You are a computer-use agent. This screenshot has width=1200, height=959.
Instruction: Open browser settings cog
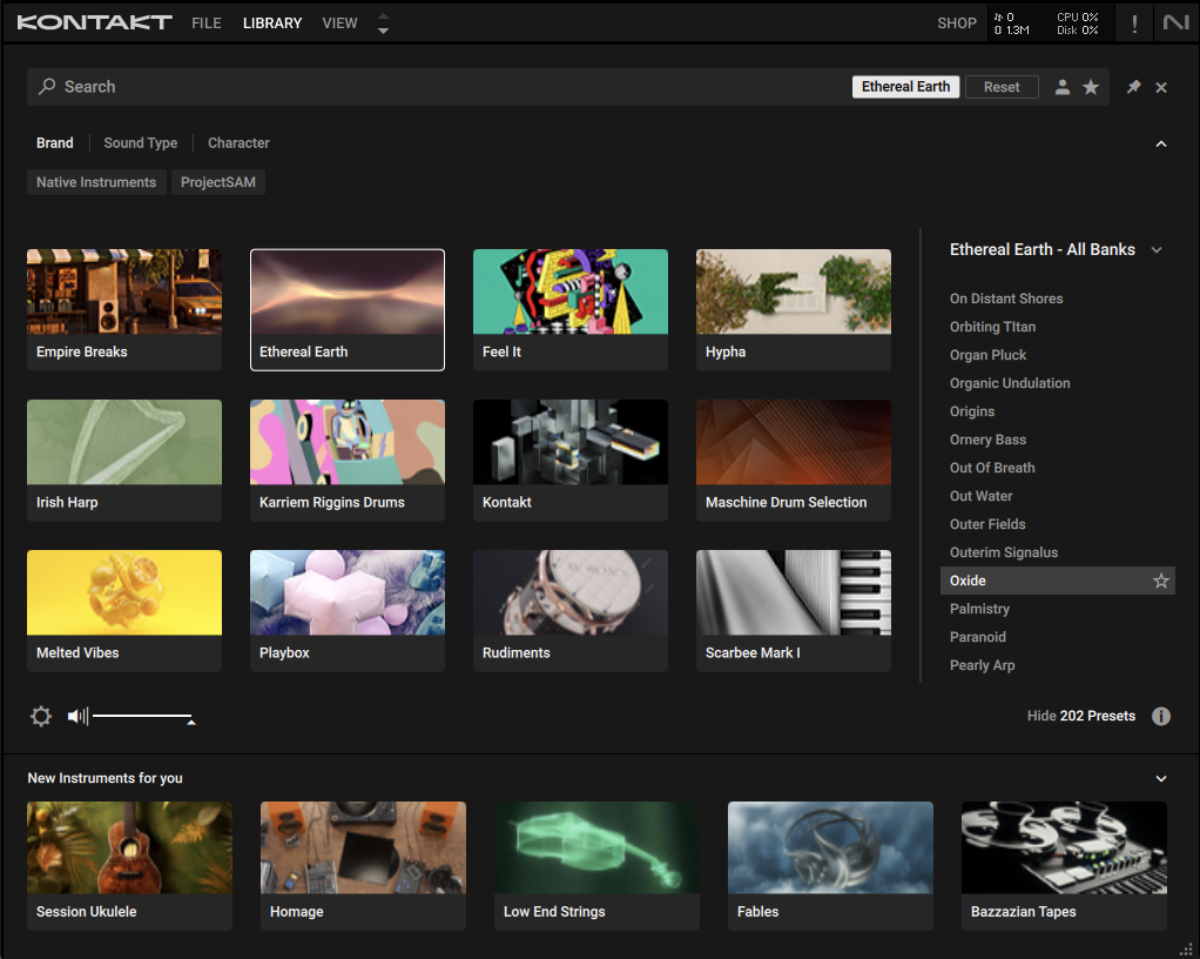[41, 716]
